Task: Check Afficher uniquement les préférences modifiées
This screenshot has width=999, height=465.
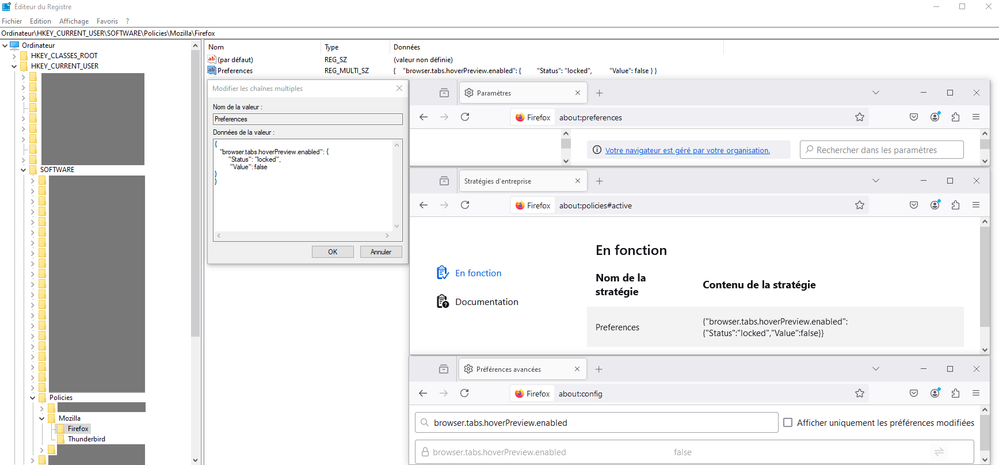Action: [x=787, y=422]
